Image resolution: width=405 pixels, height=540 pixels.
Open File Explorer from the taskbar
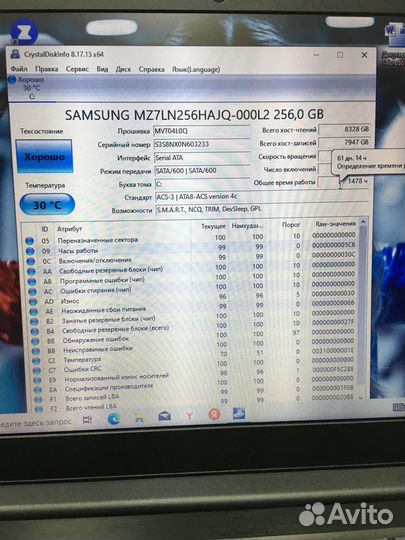tap(139, 418)
